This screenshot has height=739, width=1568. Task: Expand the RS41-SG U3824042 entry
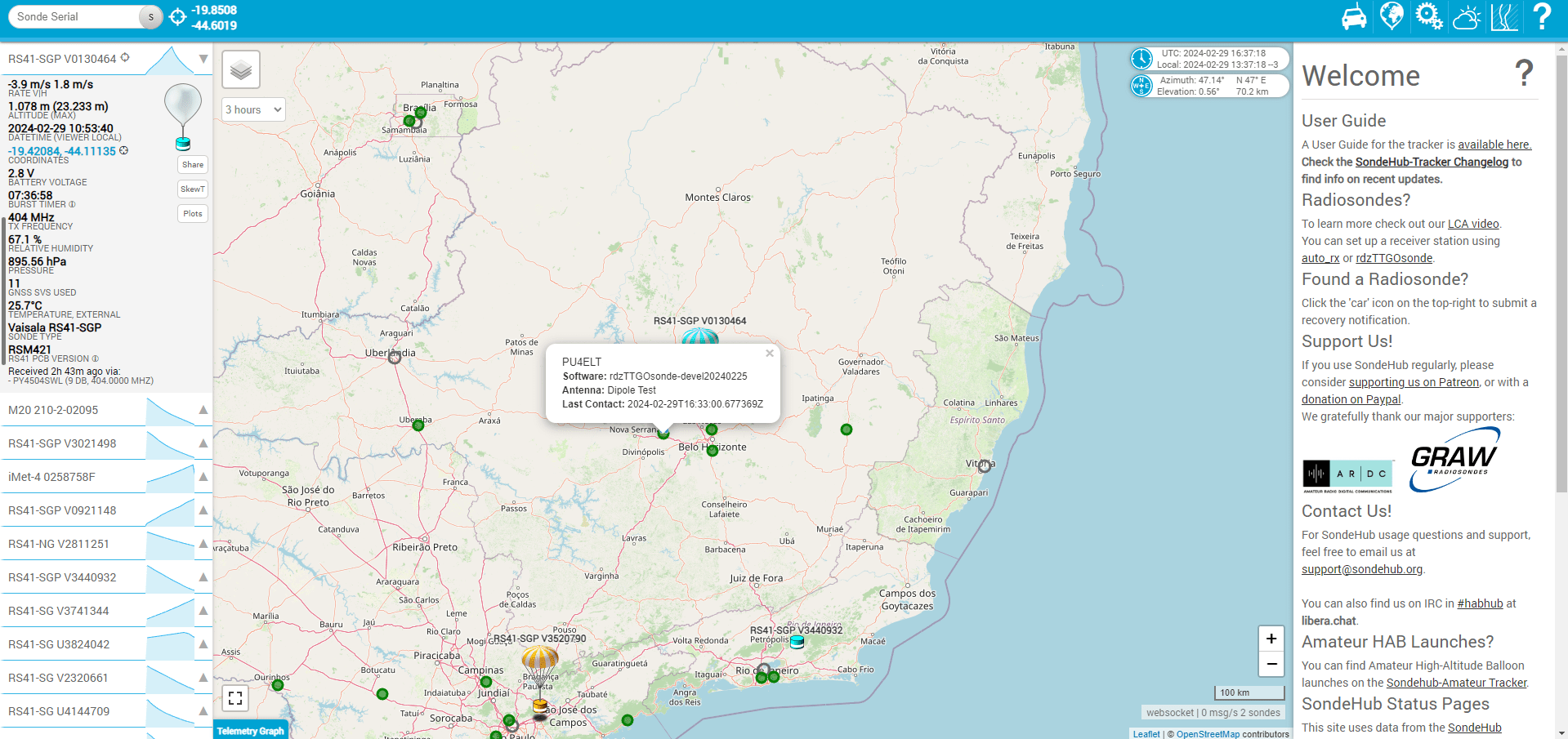(x=203, y=644)
